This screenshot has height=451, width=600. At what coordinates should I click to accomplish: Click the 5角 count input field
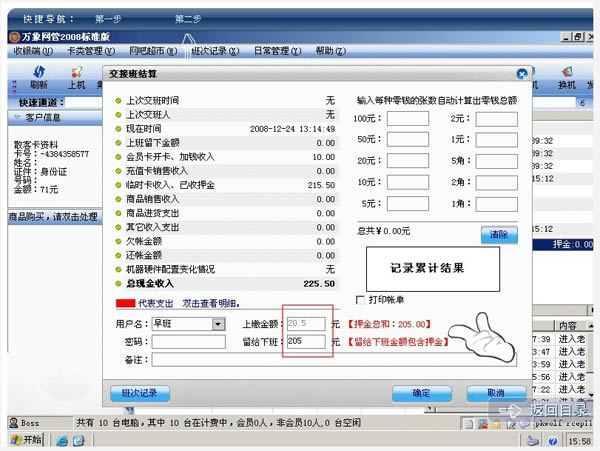click(496, 161)
